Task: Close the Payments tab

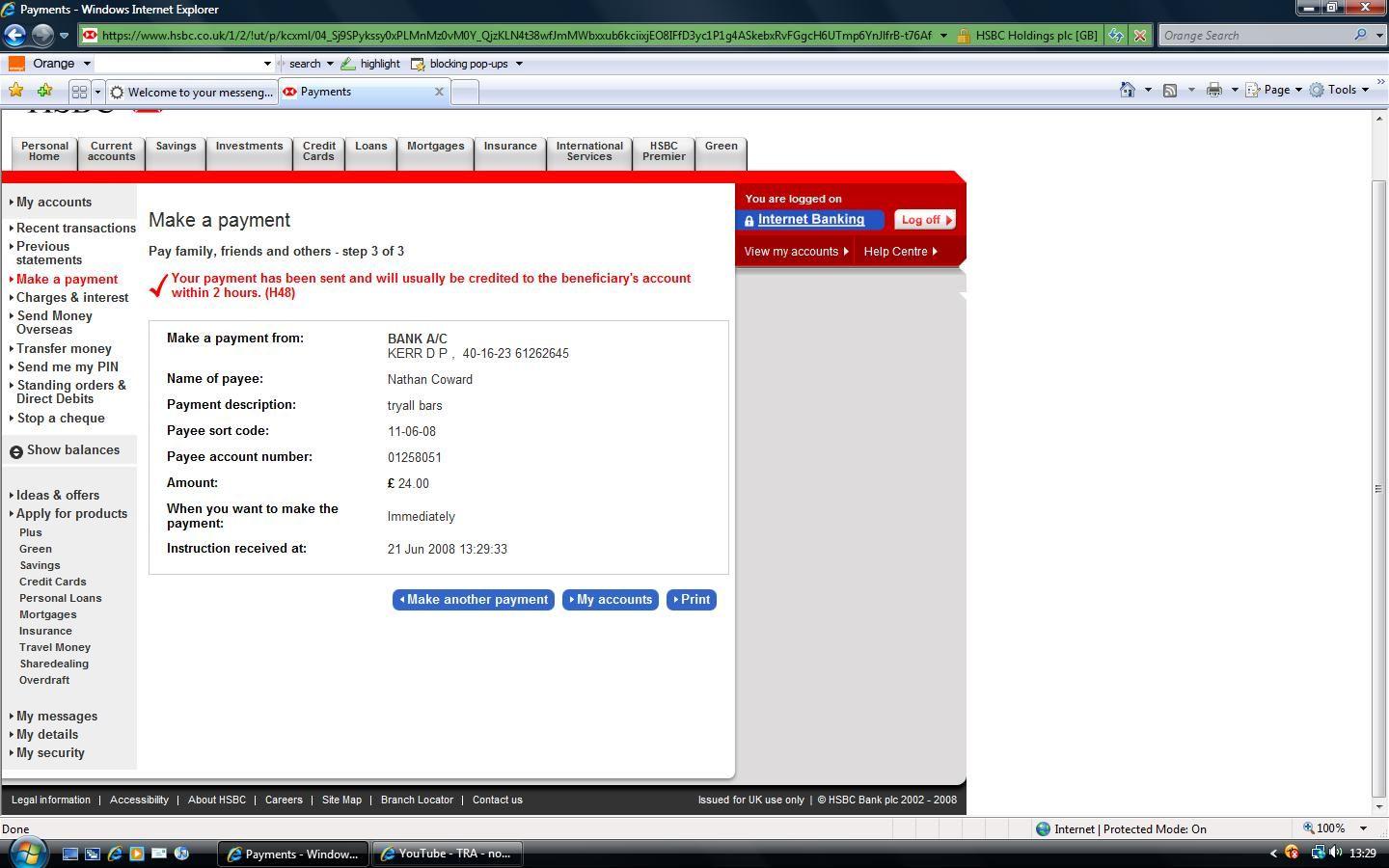Action: coord(439,92)
